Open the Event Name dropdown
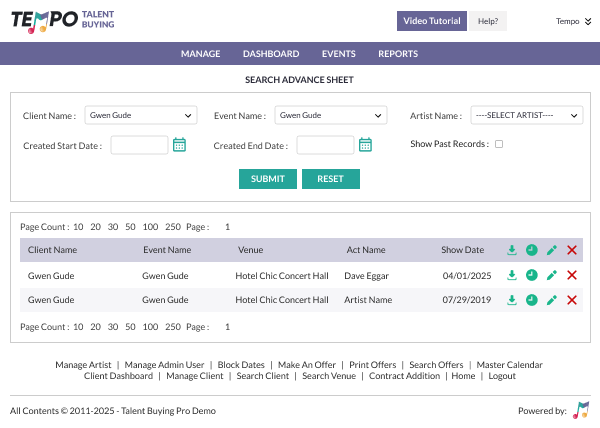 (330, 116)
